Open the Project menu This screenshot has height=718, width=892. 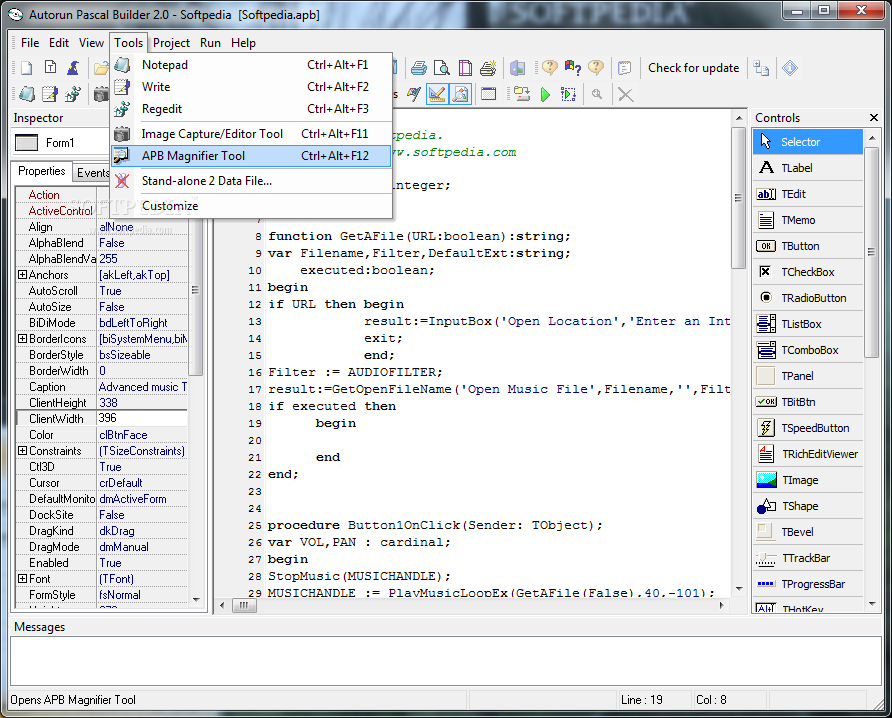click(171, 43)
